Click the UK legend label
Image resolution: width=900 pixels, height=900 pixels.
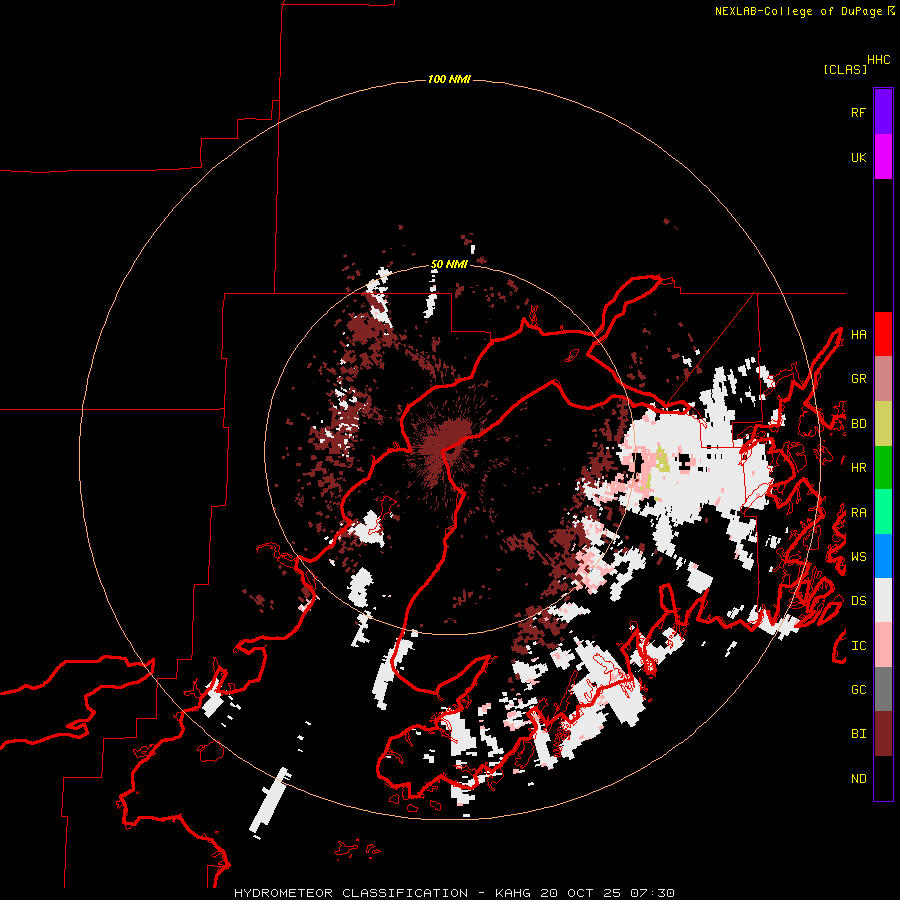click(x=858, y=157)
